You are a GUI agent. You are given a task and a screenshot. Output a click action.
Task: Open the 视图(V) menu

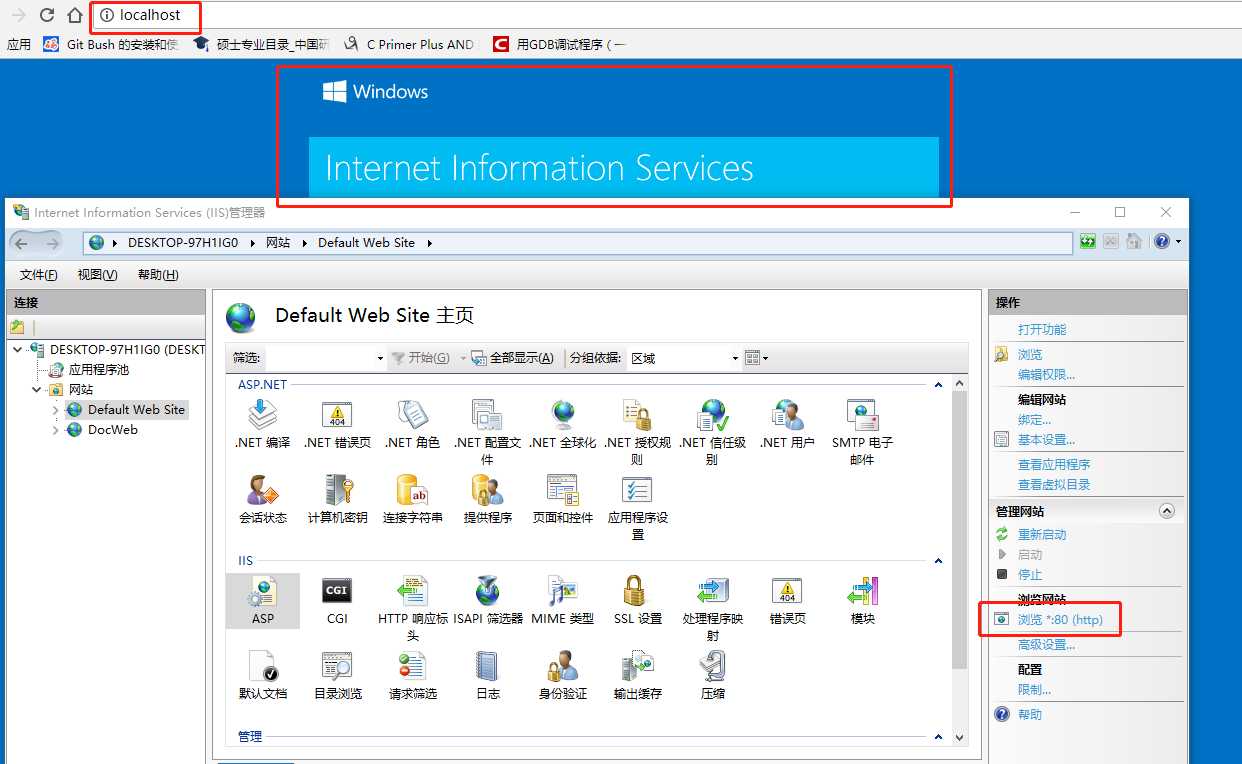point(97,275)
